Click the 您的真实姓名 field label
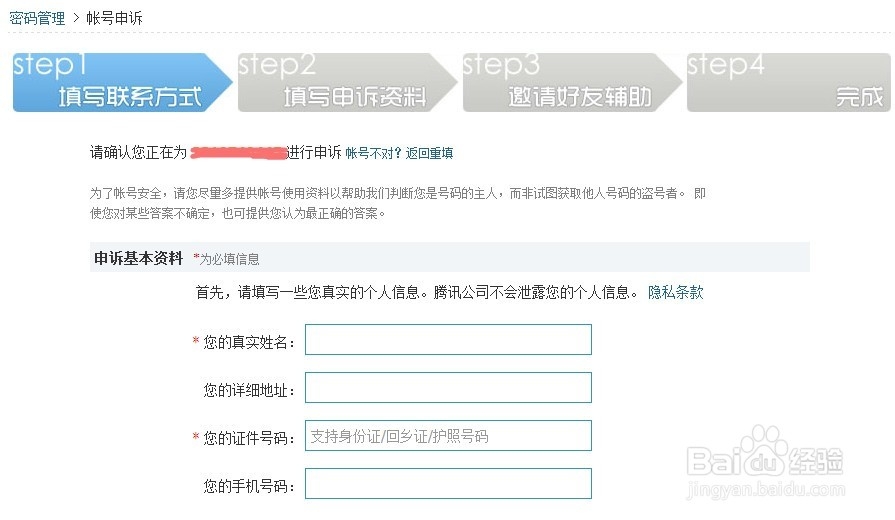Viewport: 895px width, 520px height. coord(249,342)
